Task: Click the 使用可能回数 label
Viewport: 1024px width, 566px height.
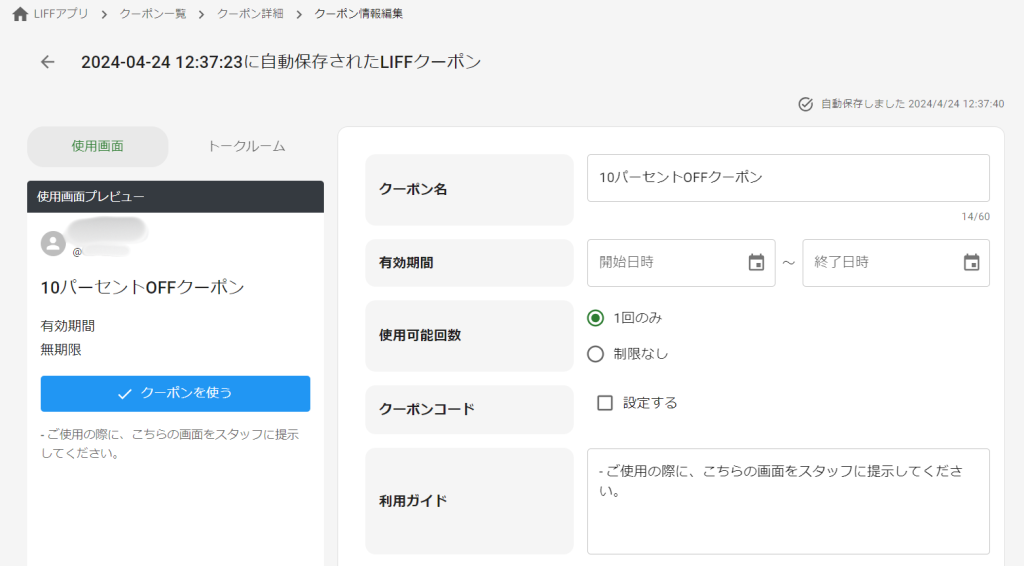Action: click(x=420, y=336)
